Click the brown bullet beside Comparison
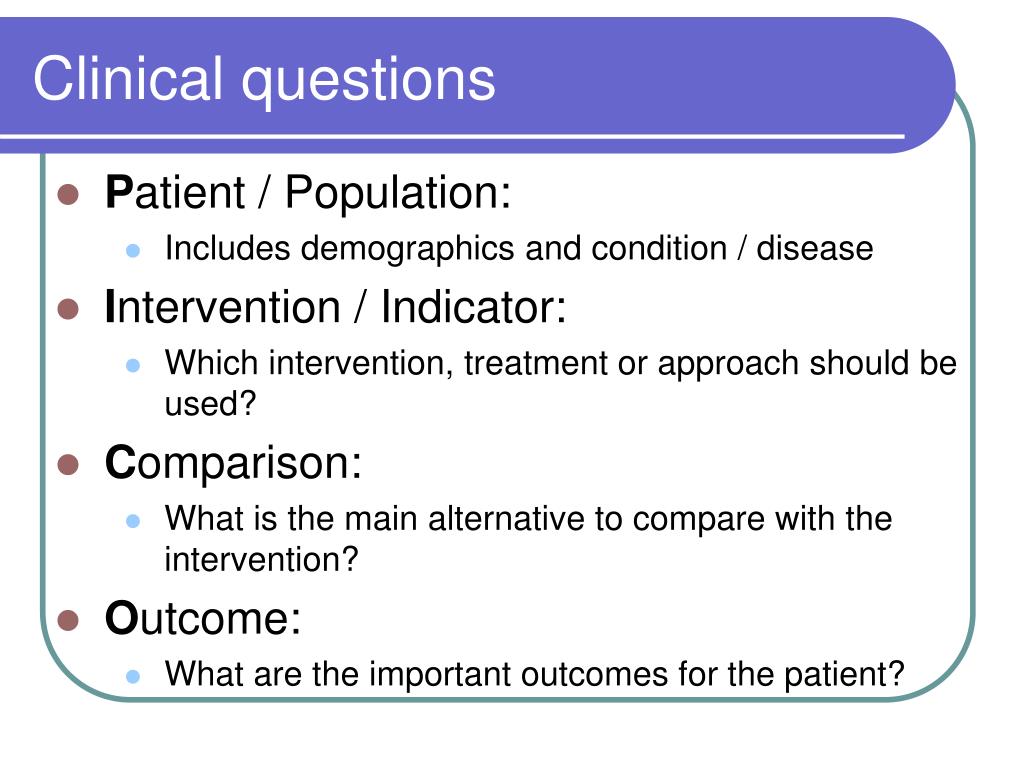Image resolution: width=1024 pixels, height=768 pixels. [68, 465]
